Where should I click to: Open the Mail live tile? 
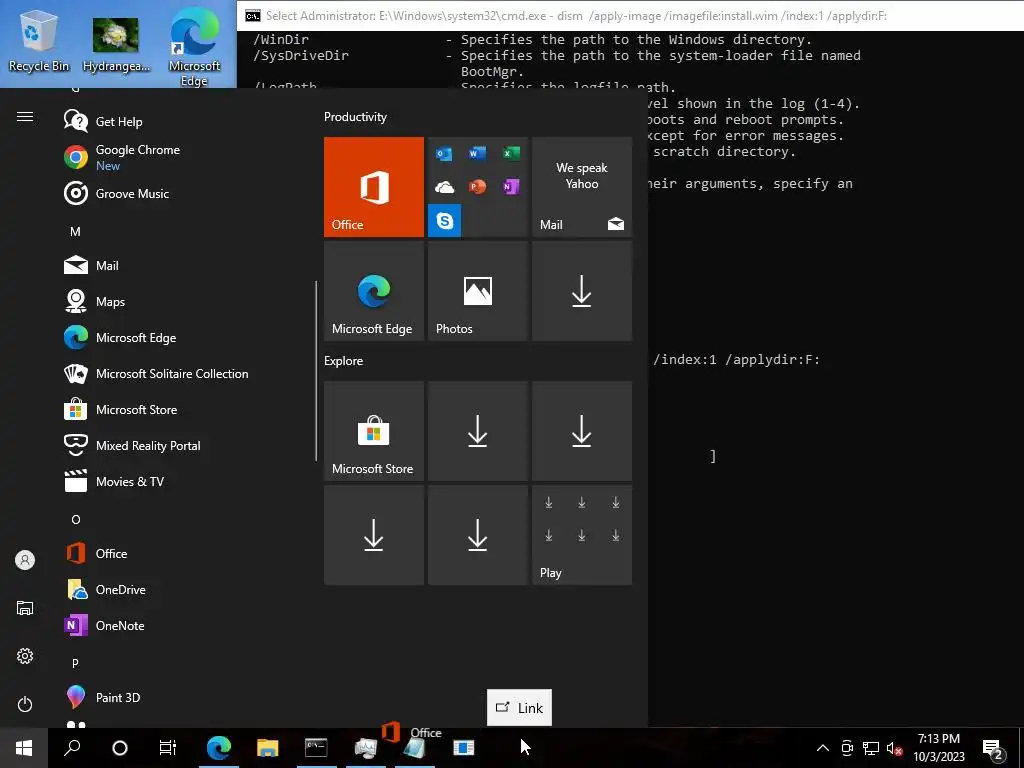[x=582, y=187]
